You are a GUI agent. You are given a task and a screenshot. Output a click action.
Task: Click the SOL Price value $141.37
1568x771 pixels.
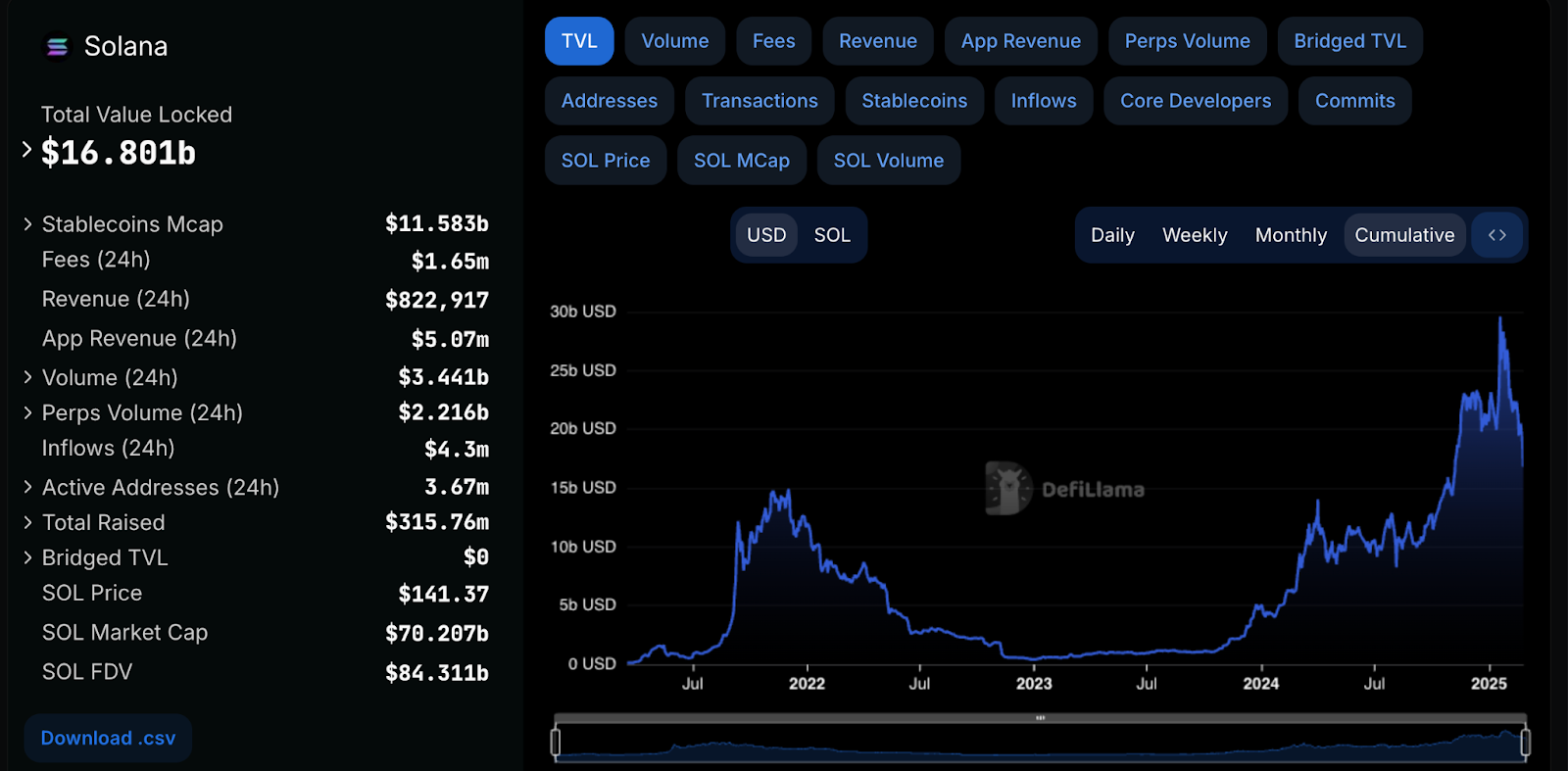coord(444,594)
